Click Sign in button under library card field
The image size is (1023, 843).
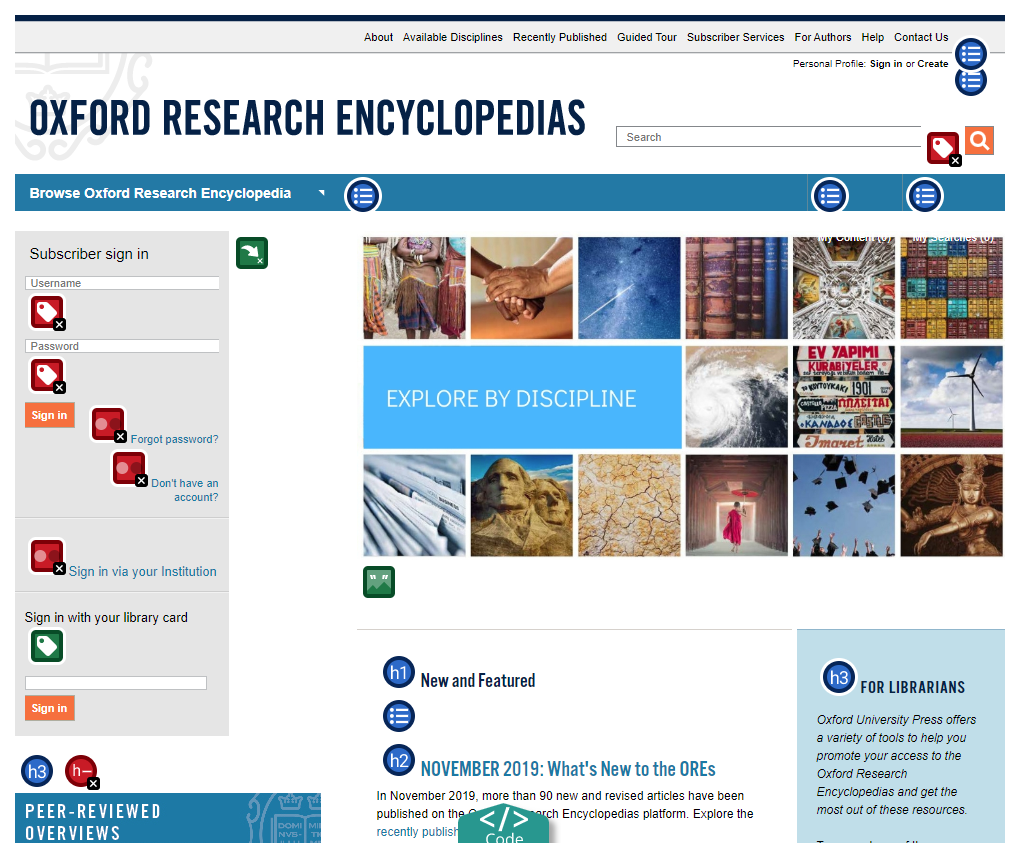coord(50,708)
